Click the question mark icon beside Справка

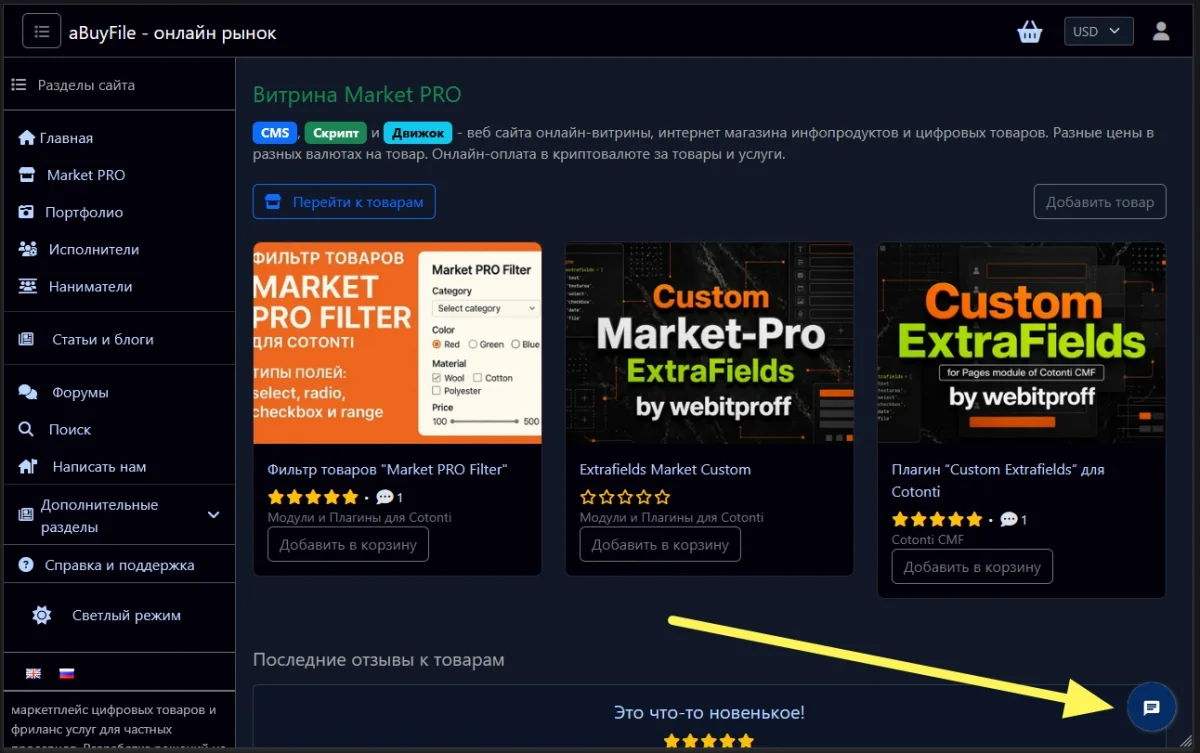pyautogui.click(x=26, y=565)
